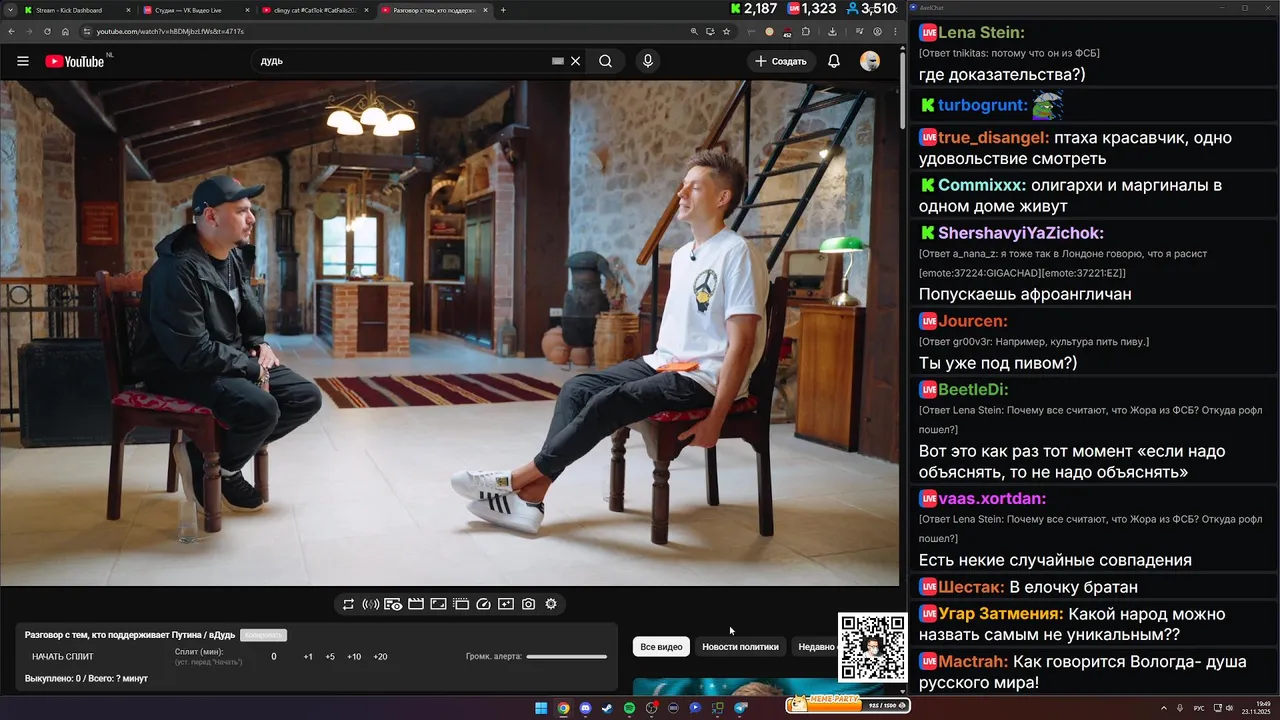The image size is (1280, 720).
Task: Click the QR code overlay image
Action: tap(872, 648)
